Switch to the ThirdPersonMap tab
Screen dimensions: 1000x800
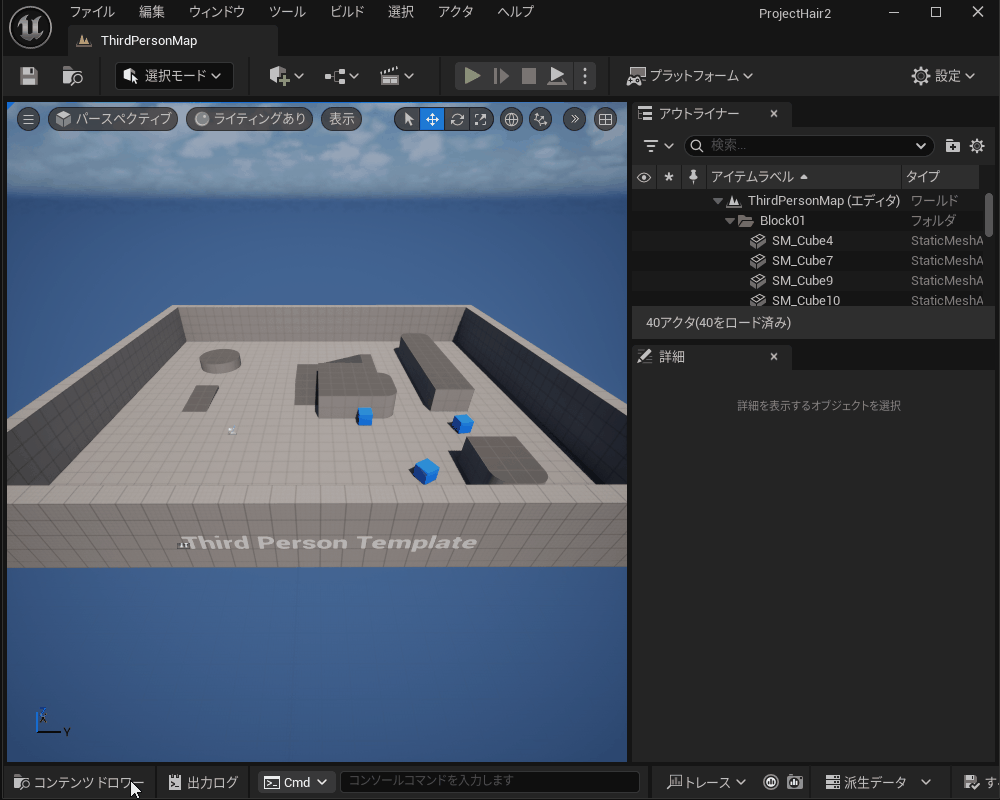[x=148, y=41]
